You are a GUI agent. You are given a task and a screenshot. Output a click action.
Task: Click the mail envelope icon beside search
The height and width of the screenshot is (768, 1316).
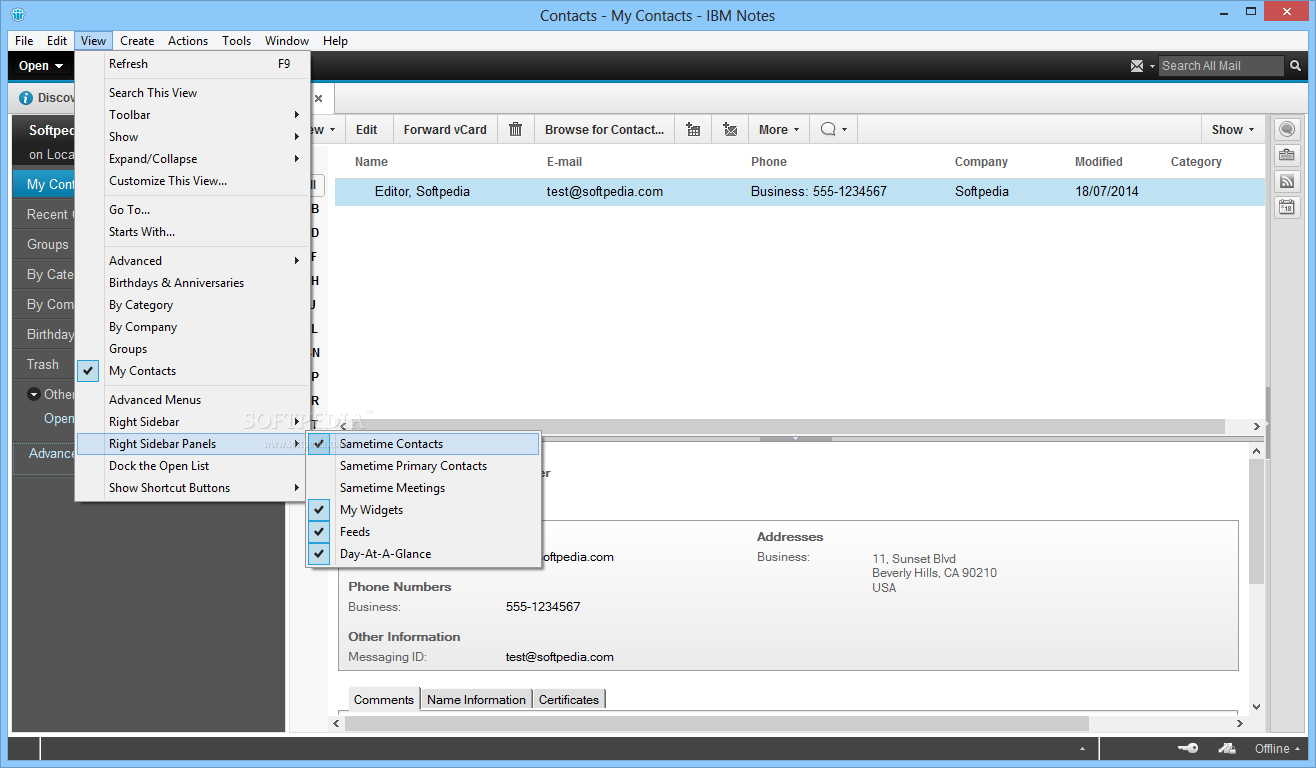point(1137,66)
